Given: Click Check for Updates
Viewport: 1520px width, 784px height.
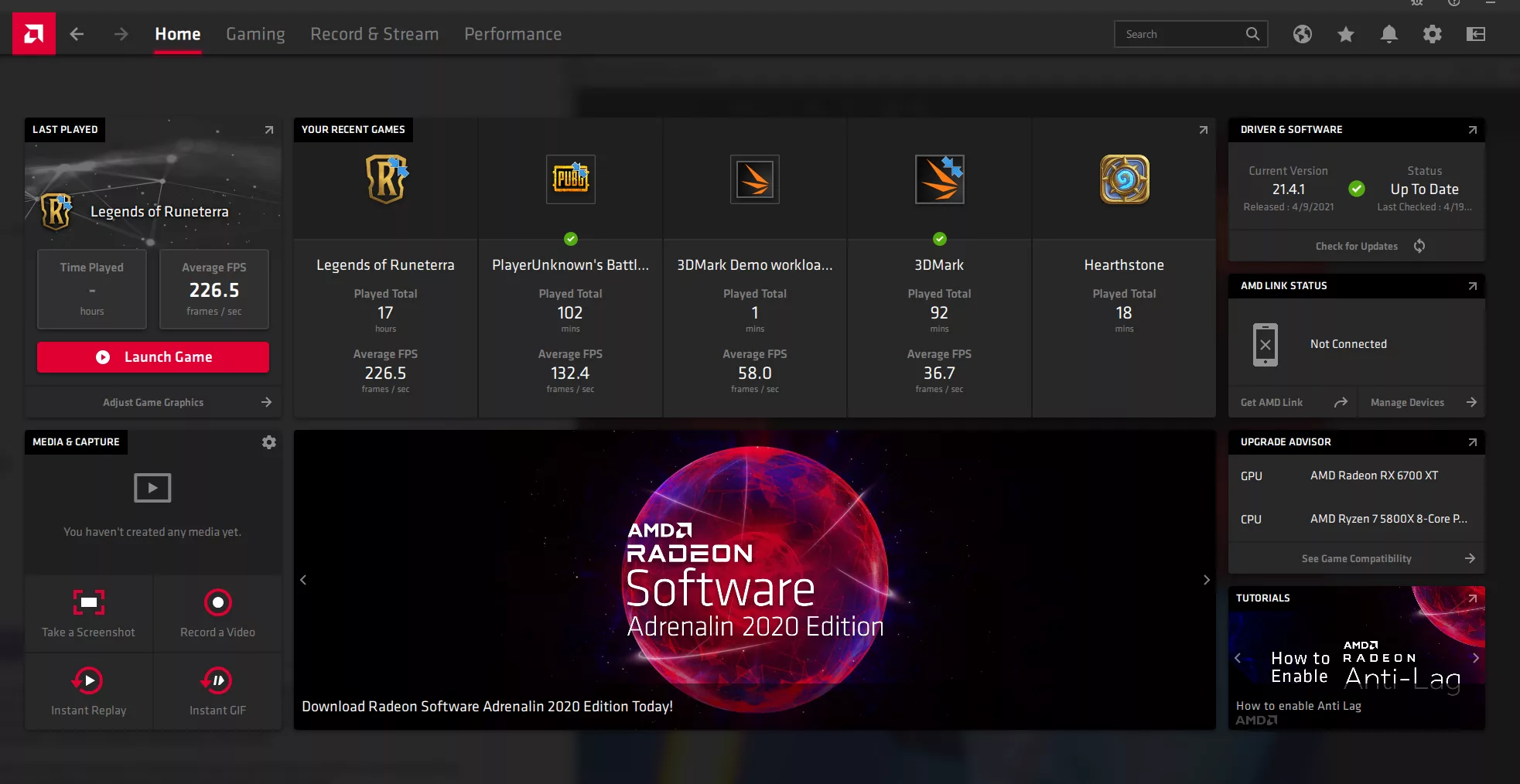Looking at the screenshot, I should click(x=1357, y=246).
